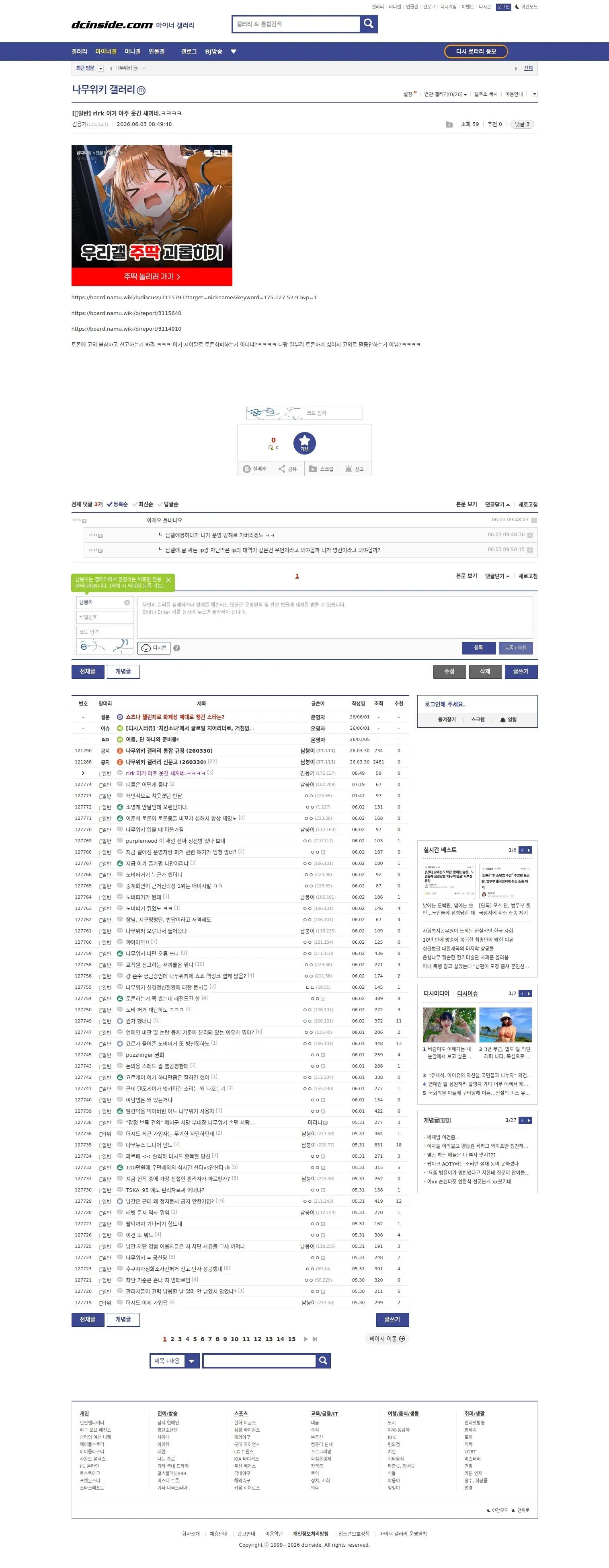
Task: Go to page 2 in bottom pagination
Action: 172,1339
